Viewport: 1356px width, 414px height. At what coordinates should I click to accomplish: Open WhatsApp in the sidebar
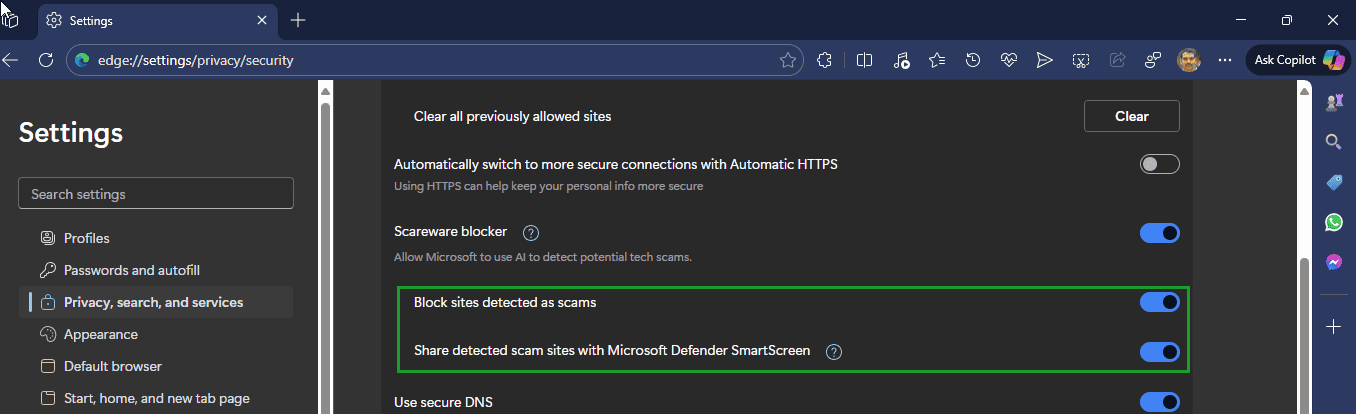(x=1333, y=222)
